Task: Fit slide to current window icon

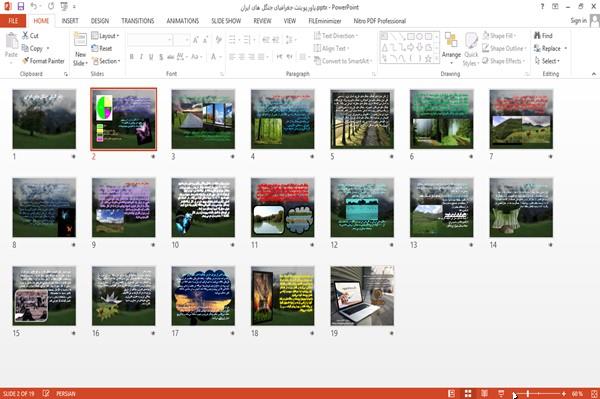Action: point(594,393)
